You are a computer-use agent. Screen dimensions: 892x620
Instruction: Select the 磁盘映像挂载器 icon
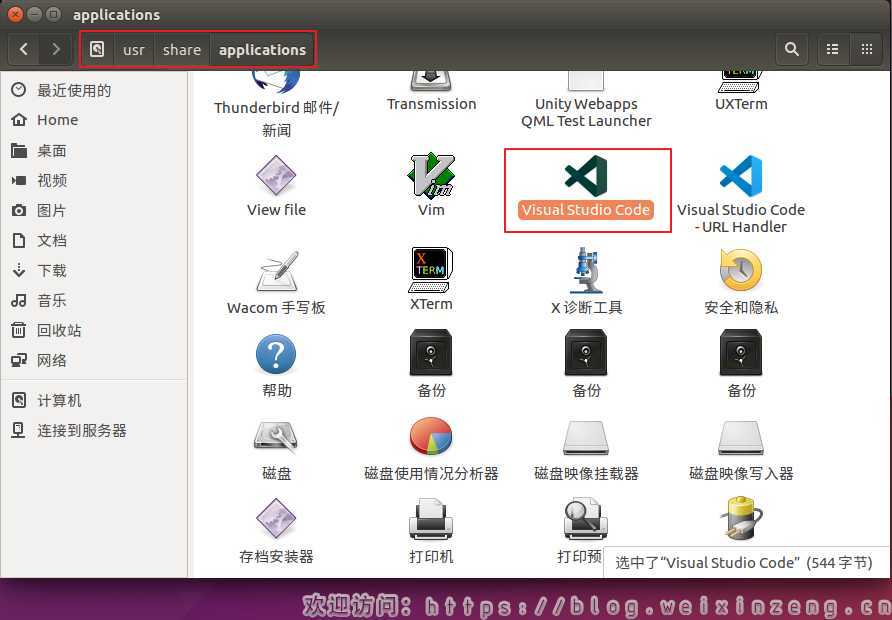click(x=586, y=437)
